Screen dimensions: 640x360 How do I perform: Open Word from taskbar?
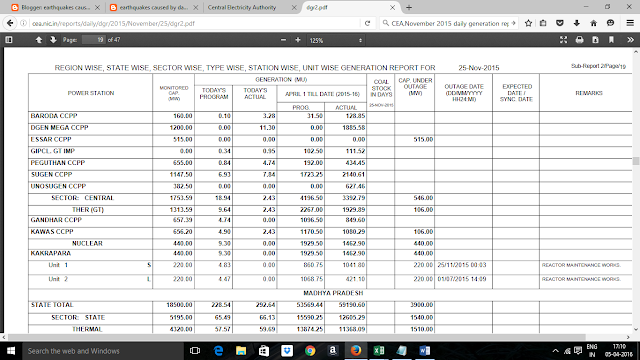424,351
